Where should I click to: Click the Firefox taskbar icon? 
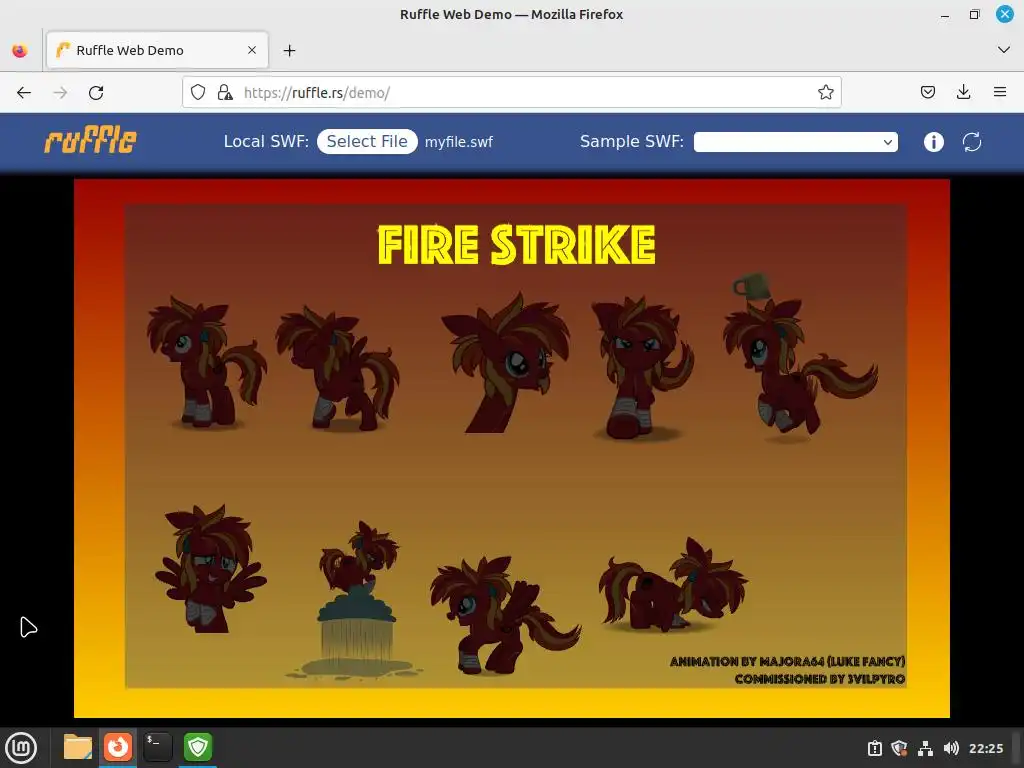coord(118,747)
